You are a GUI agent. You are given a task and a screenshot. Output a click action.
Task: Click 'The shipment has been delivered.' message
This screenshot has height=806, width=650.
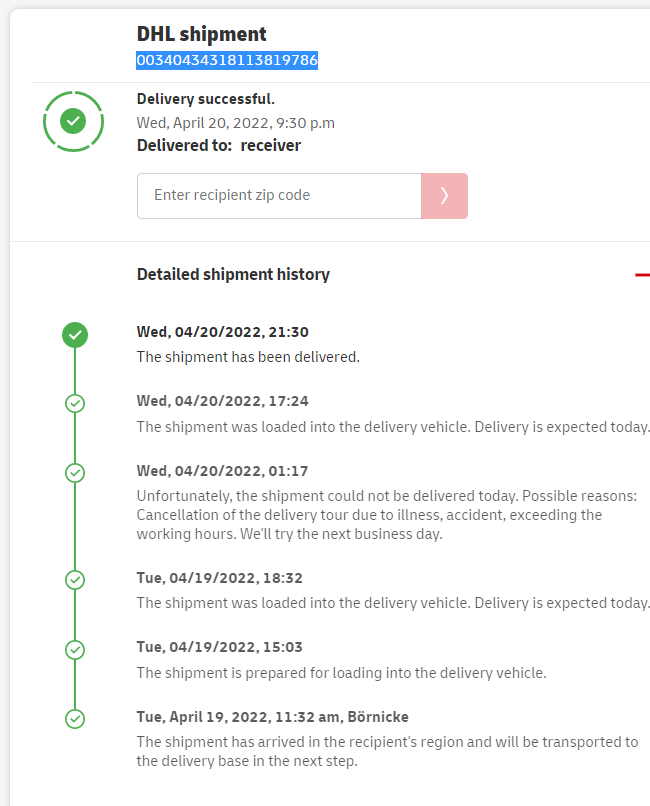click(x=248, y=357)
